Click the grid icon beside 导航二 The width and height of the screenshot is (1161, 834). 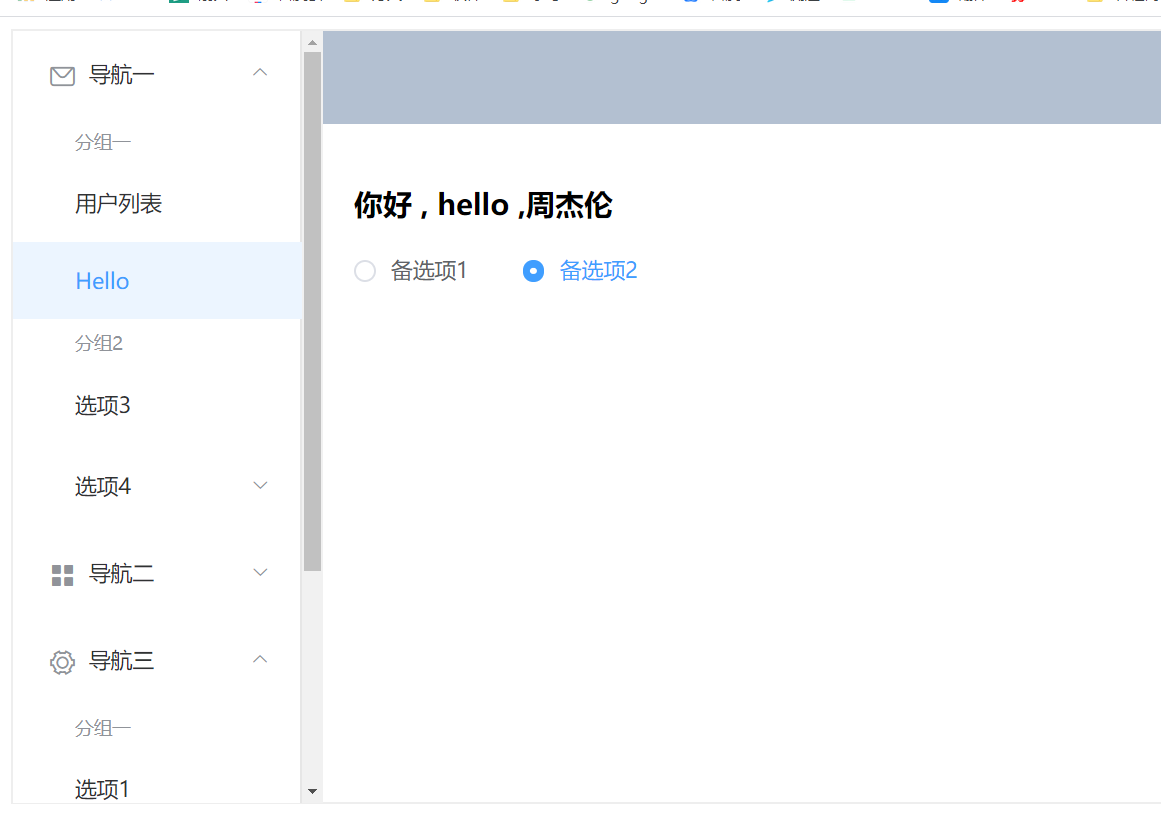(62, 576)
